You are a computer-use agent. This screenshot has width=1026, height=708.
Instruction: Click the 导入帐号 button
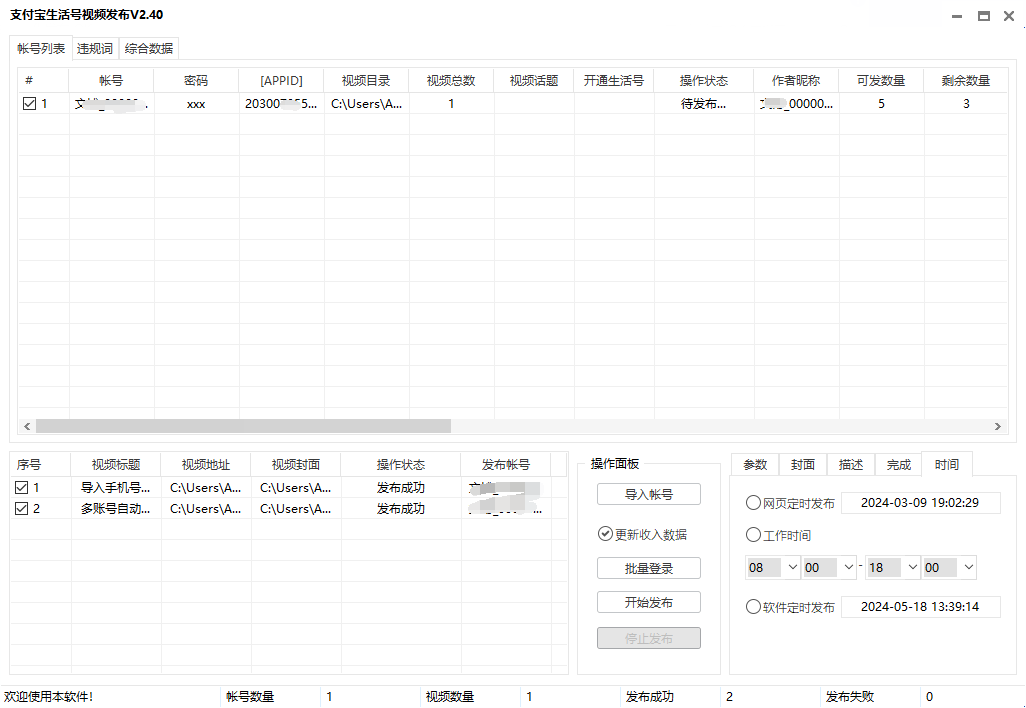[x=648, y=494]
